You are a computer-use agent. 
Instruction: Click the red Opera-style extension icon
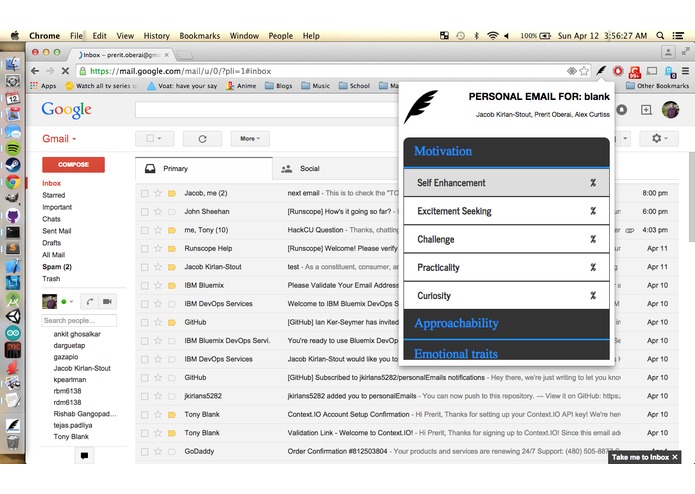coord(618,71)
